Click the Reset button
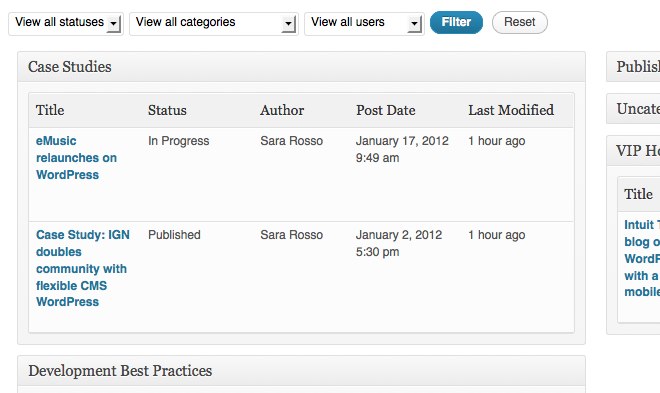Viewport: 660px width, 393px height. [x=519, y=22]
